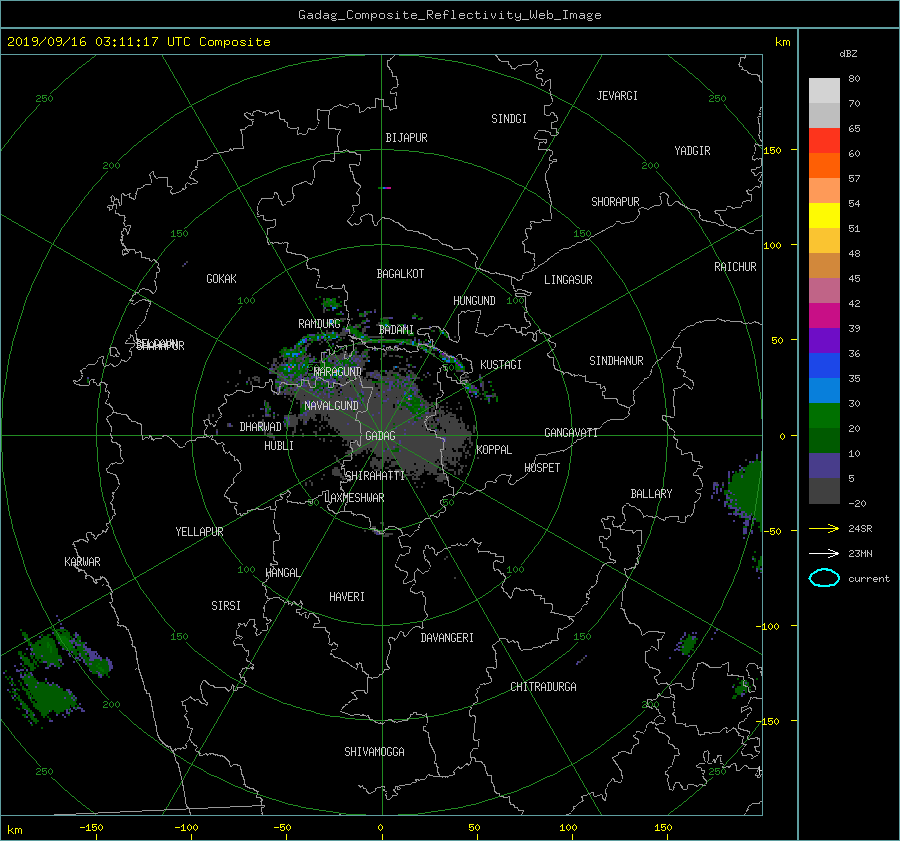Click the RAMDURG map label

click(x=319, y=324)
